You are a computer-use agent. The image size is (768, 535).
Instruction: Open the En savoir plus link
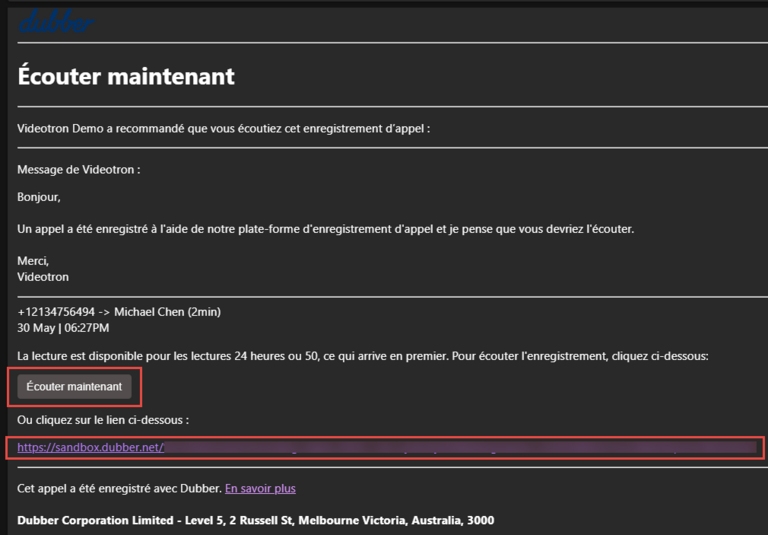(x=260, y=488)
